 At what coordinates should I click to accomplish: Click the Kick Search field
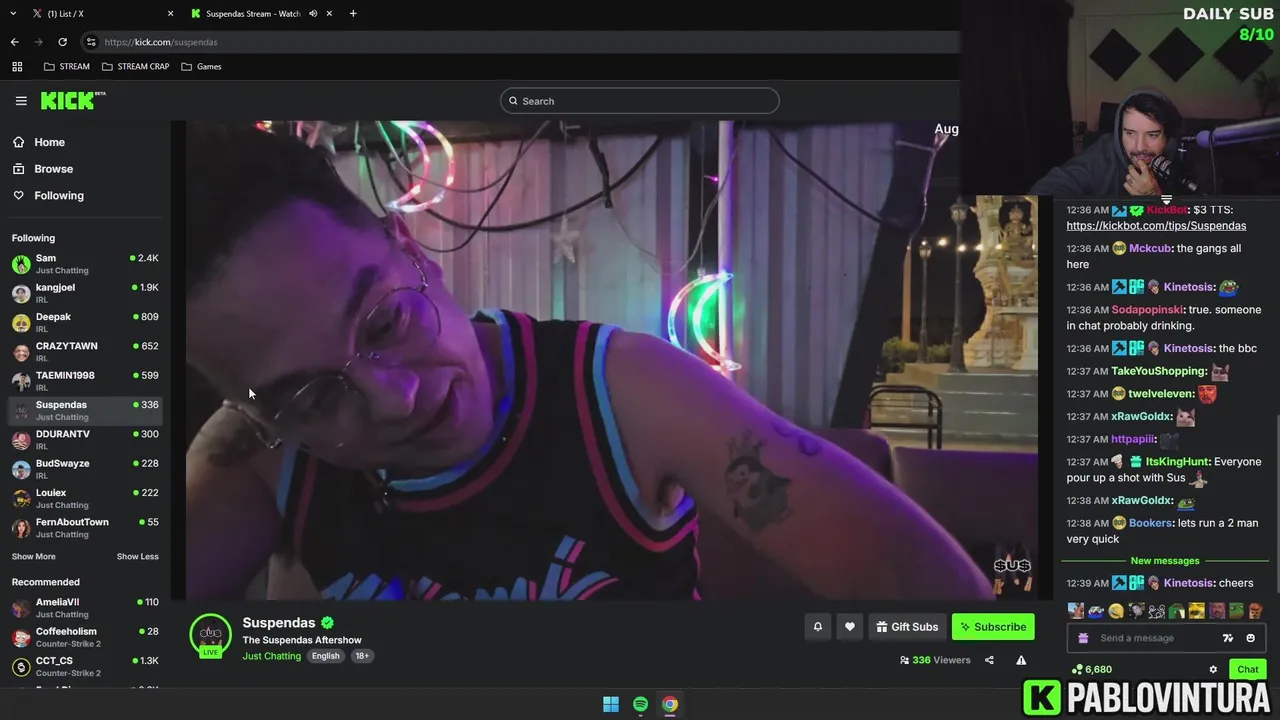[x=640, y=101]
